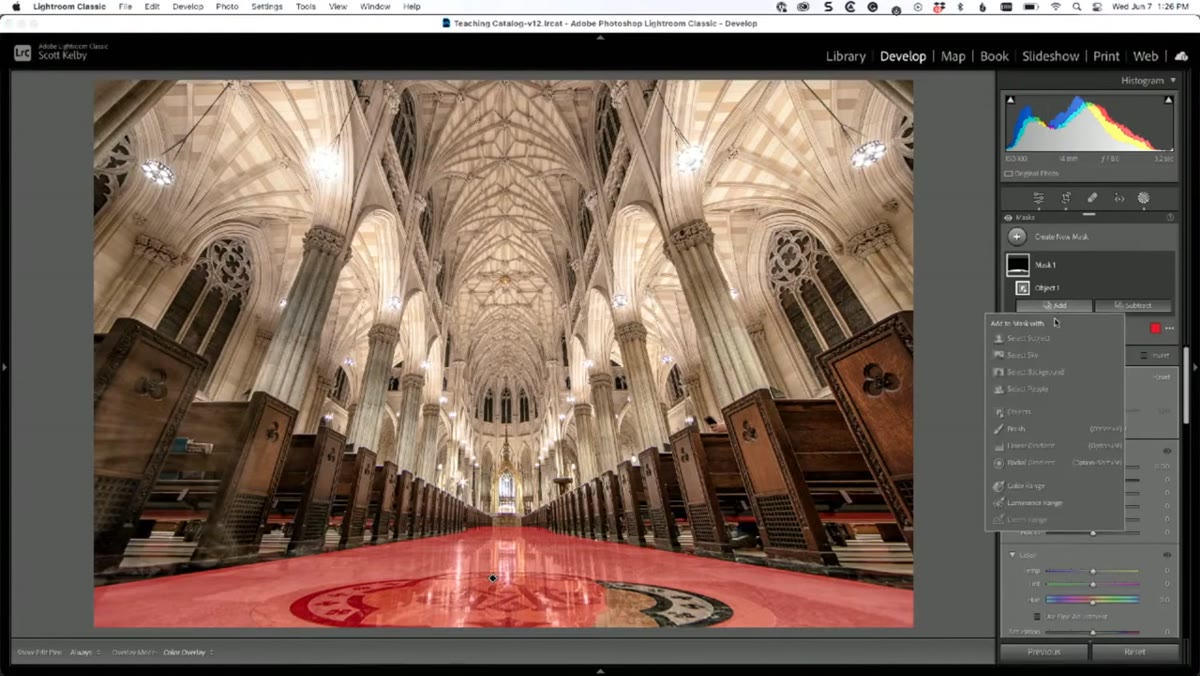Click the Create New Mask plus icon
1200x676 pixels.
1017,237
